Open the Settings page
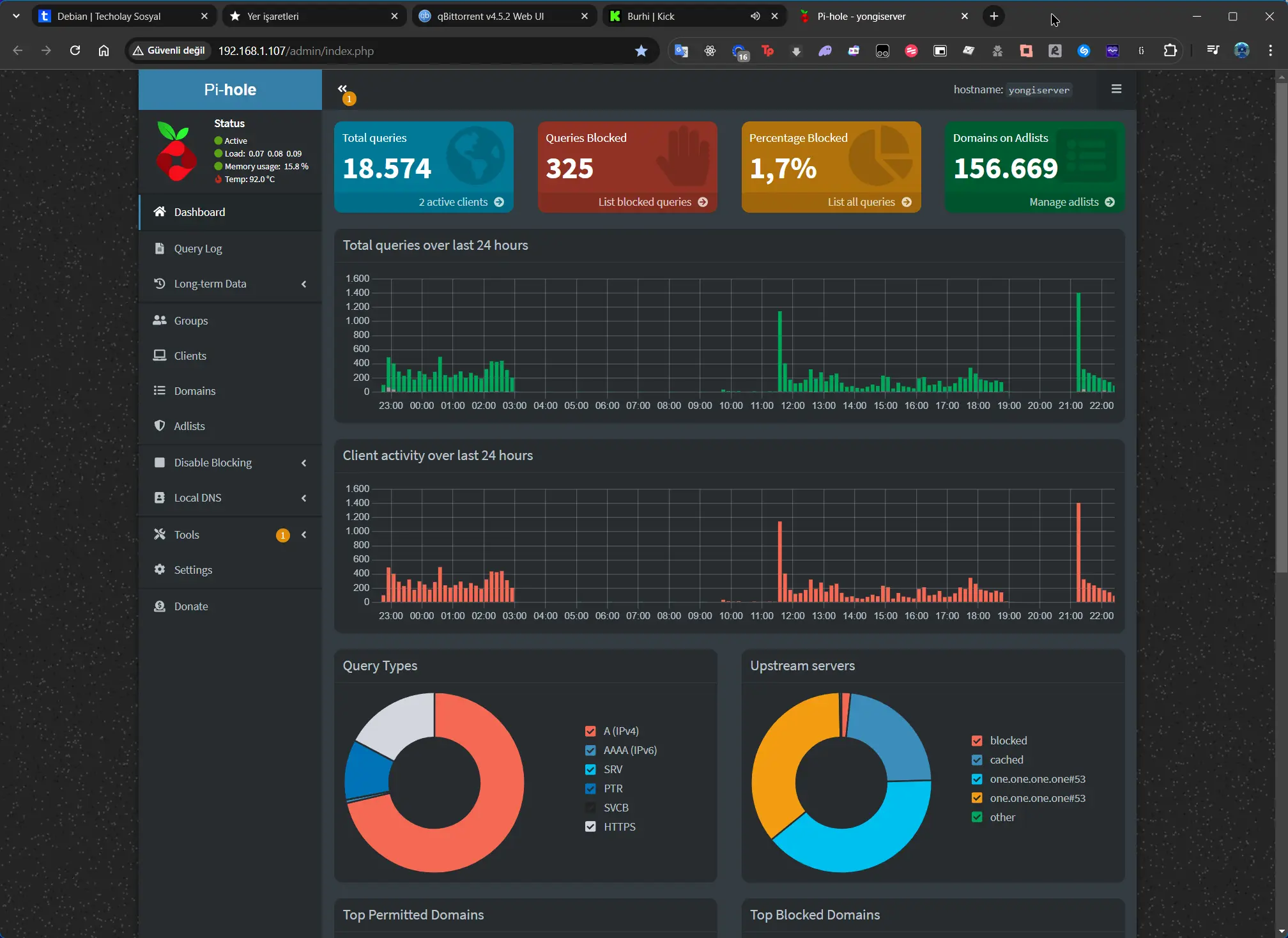Image resolution: width=1288 pixels, height=938 pixels. point(230,570)
